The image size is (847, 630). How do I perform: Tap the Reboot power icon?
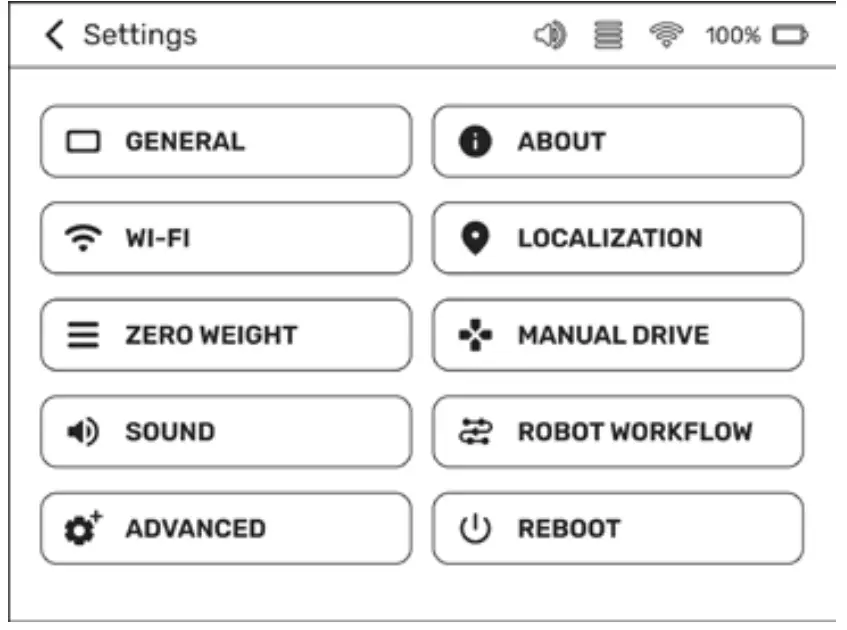[473, 529]
